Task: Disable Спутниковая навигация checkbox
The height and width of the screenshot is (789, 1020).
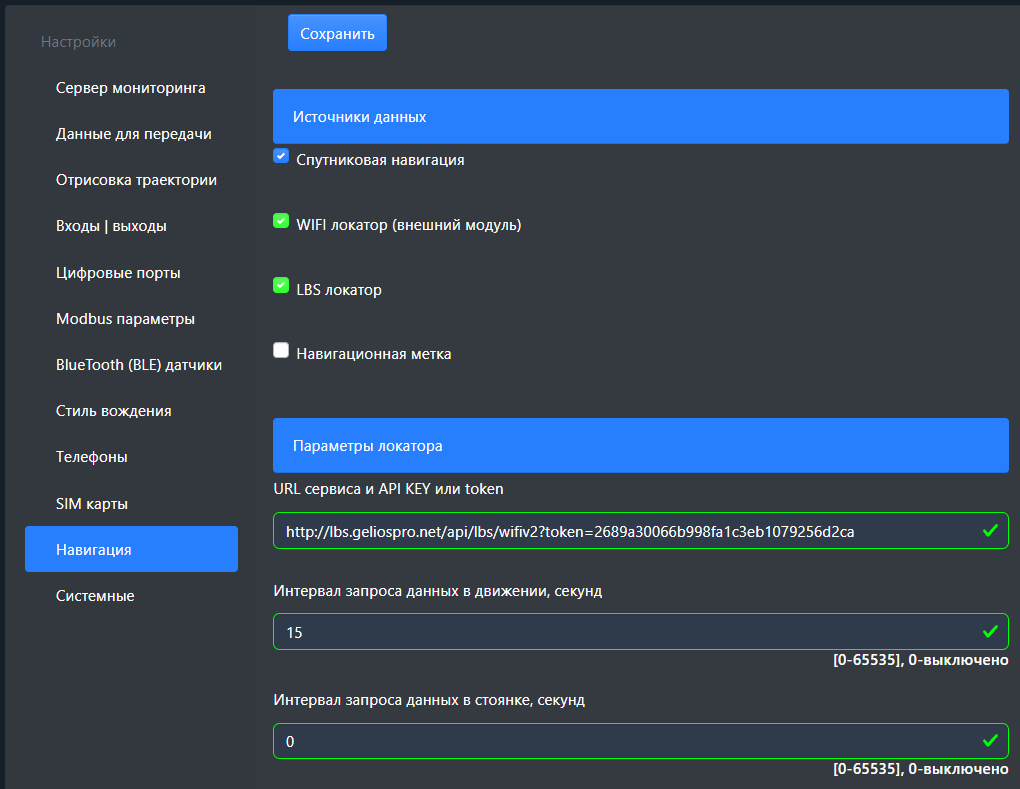Action: point(281,156)
